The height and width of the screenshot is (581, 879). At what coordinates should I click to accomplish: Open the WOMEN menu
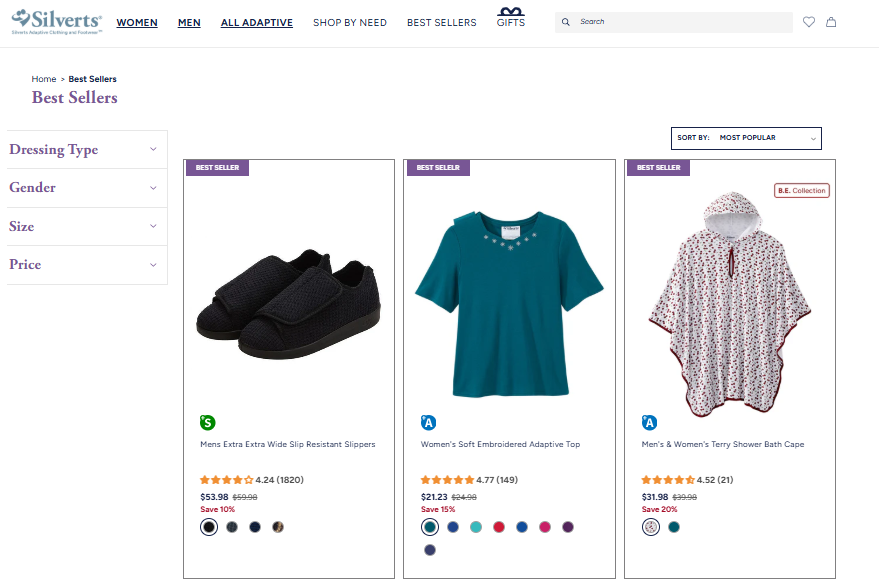click(x=137, y=22)
